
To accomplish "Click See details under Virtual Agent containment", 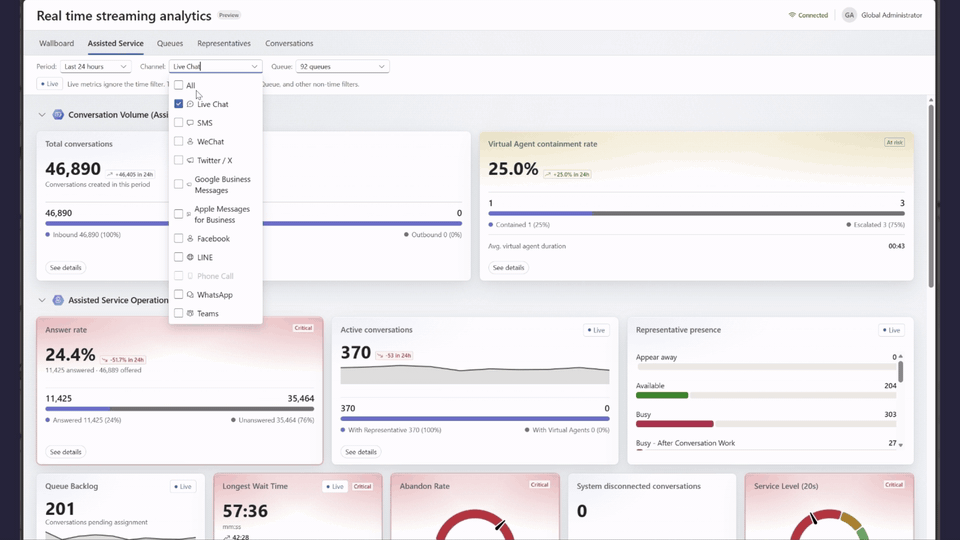I will [508, 268].
